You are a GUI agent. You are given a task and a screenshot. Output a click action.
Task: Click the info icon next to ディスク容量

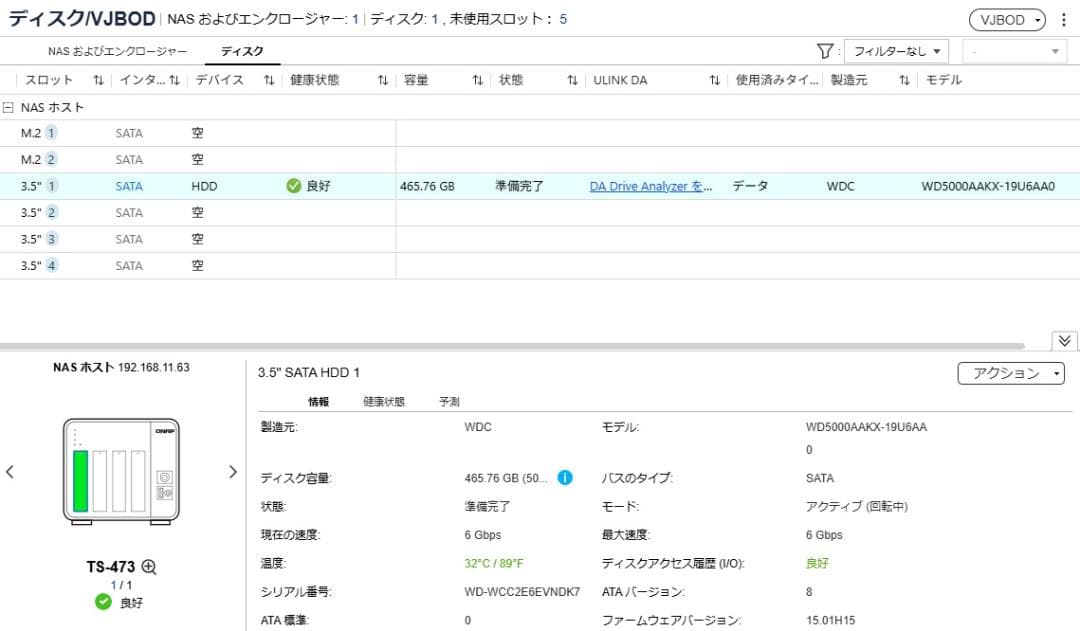565,478
